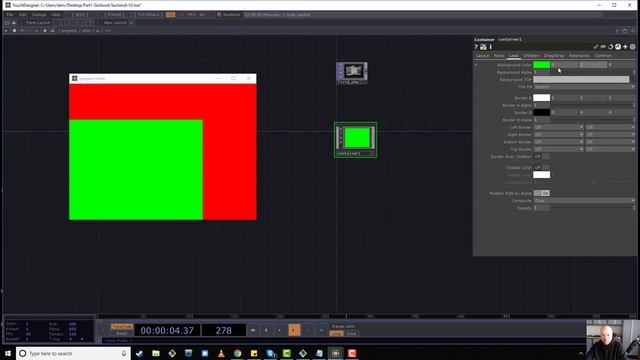Click the green Background Color swatch
Image resolution: width=640 pixels, height=360 pixels.
click(x=542, y=65)
